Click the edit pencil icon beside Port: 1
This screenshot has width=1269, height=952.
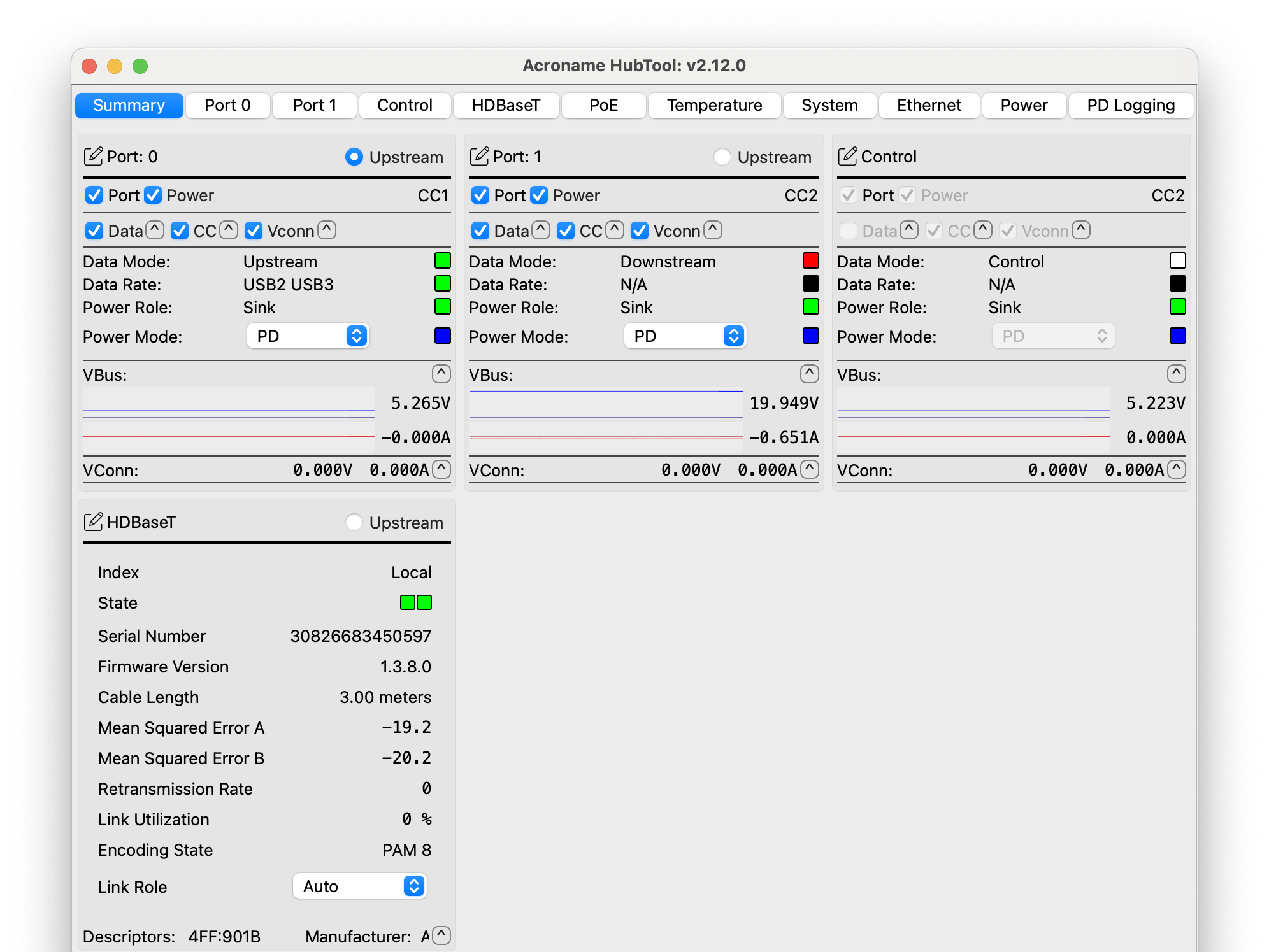click(x=479, y=157)
